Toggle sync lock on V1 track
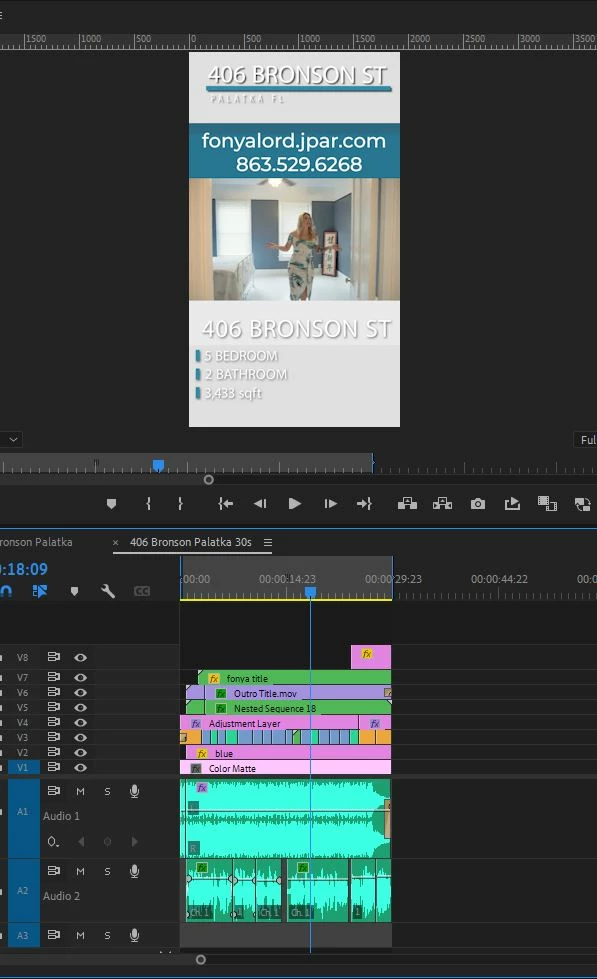The width and height of the screenshot is (597, 979). click(54, 767)
